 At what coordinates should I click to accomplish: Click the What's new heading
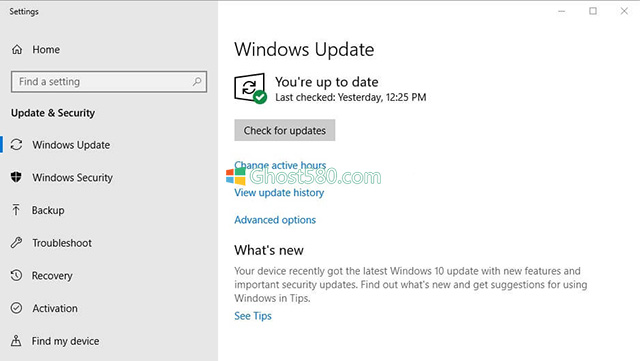[x=269, y=250]
